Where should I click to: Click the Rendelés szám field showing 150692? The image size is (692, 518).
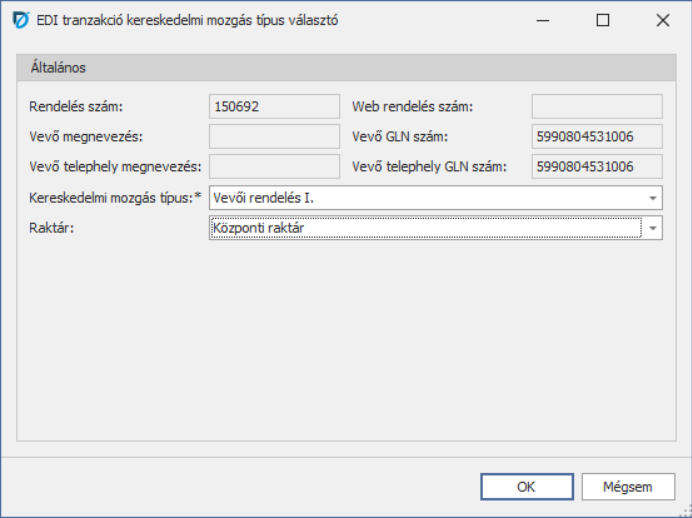(274, 106)
